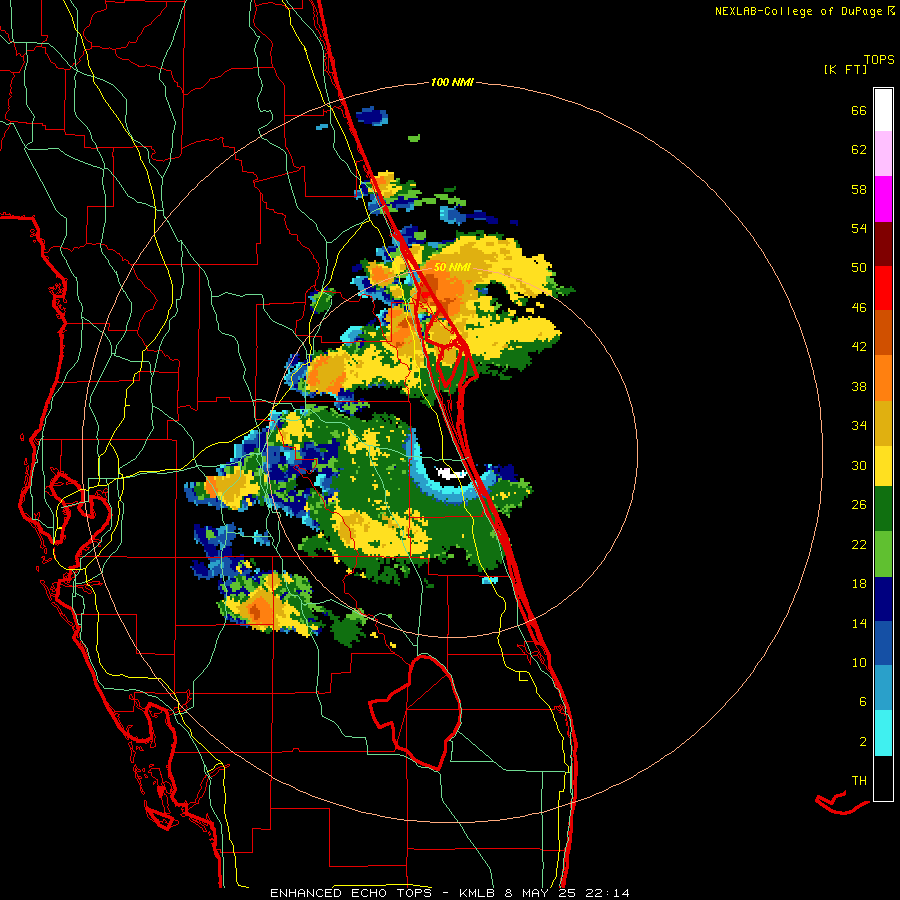The height and width of the screenshot is (900, 900).
Task: Click the 42 legend value
Action: (x=859, y=347)
